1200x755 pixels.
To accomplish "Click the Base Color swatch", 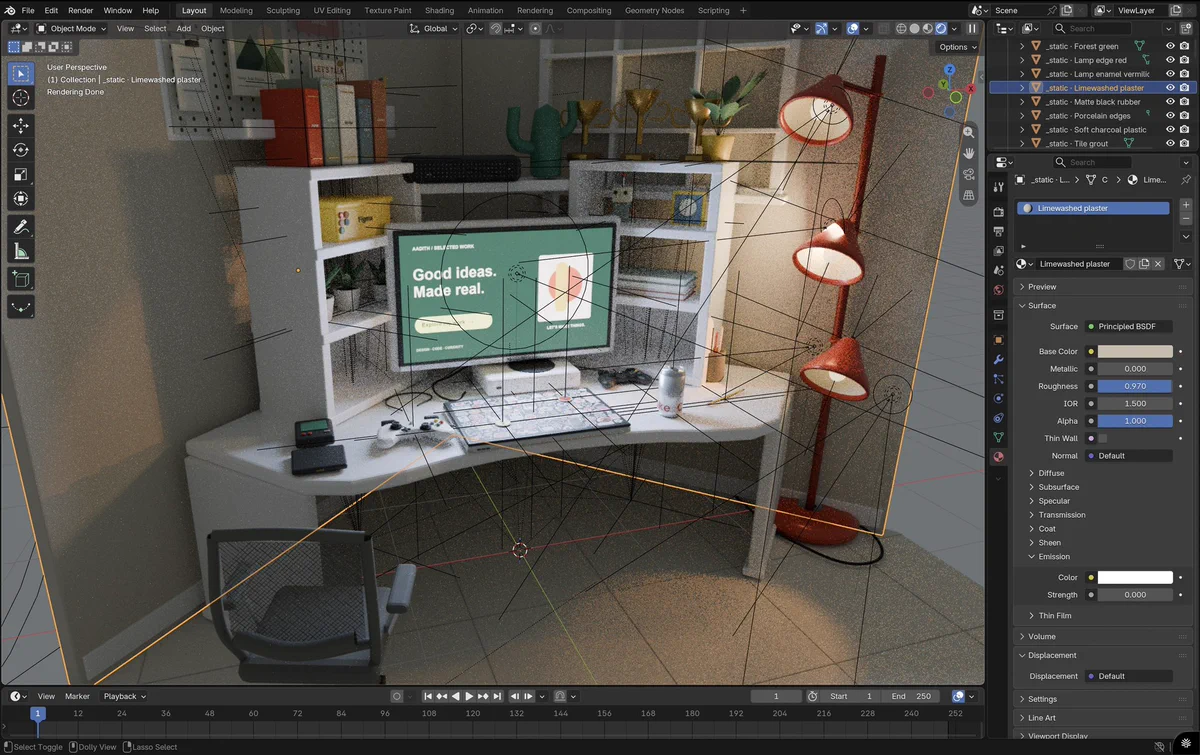I will [x=1135, y=351].
